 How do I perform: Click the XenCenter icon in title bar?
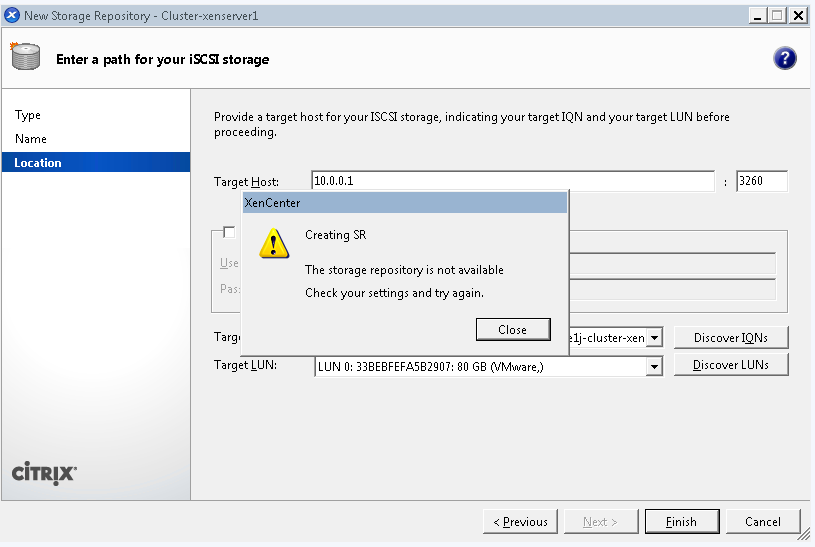coord(12,15)
